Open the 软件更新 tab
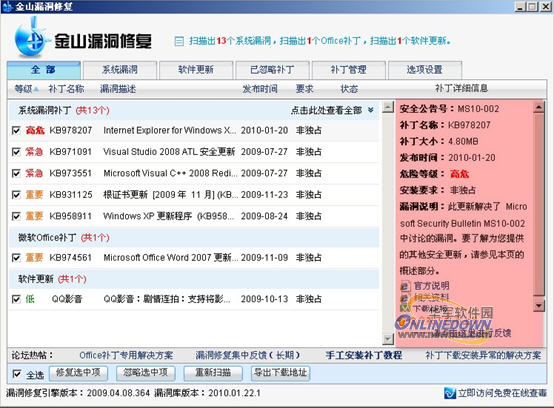554x408 pixels. pos(196,70)
